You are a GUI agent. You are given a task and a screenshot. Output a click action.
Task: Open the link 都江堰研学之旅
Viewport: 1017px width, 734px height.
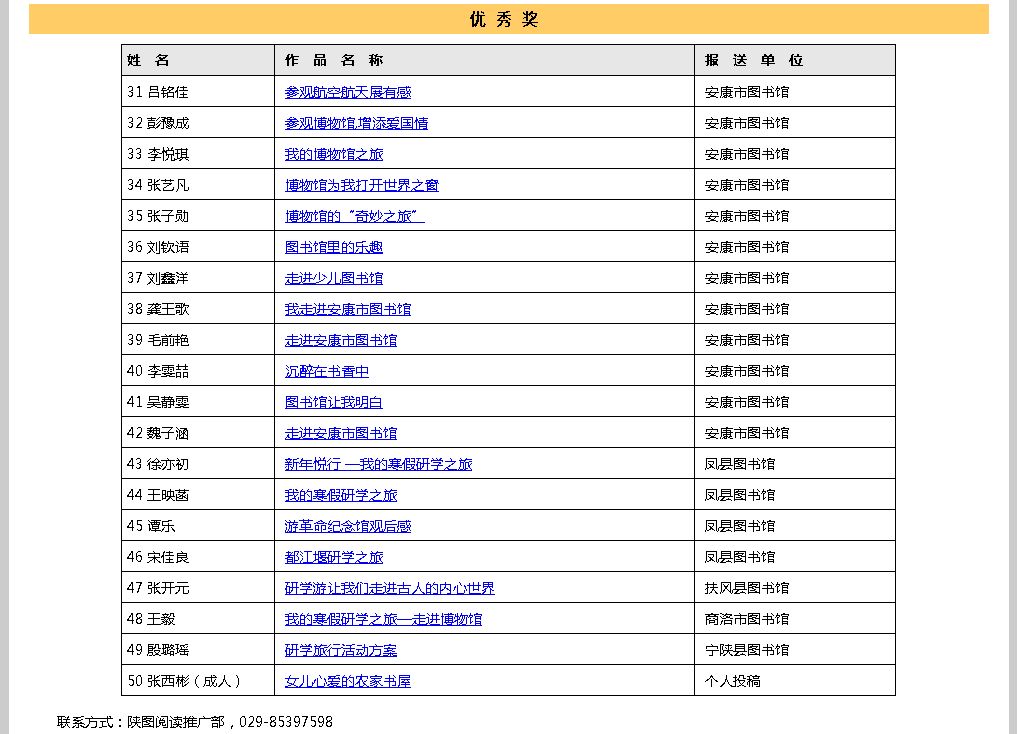(x=334, y=557)
